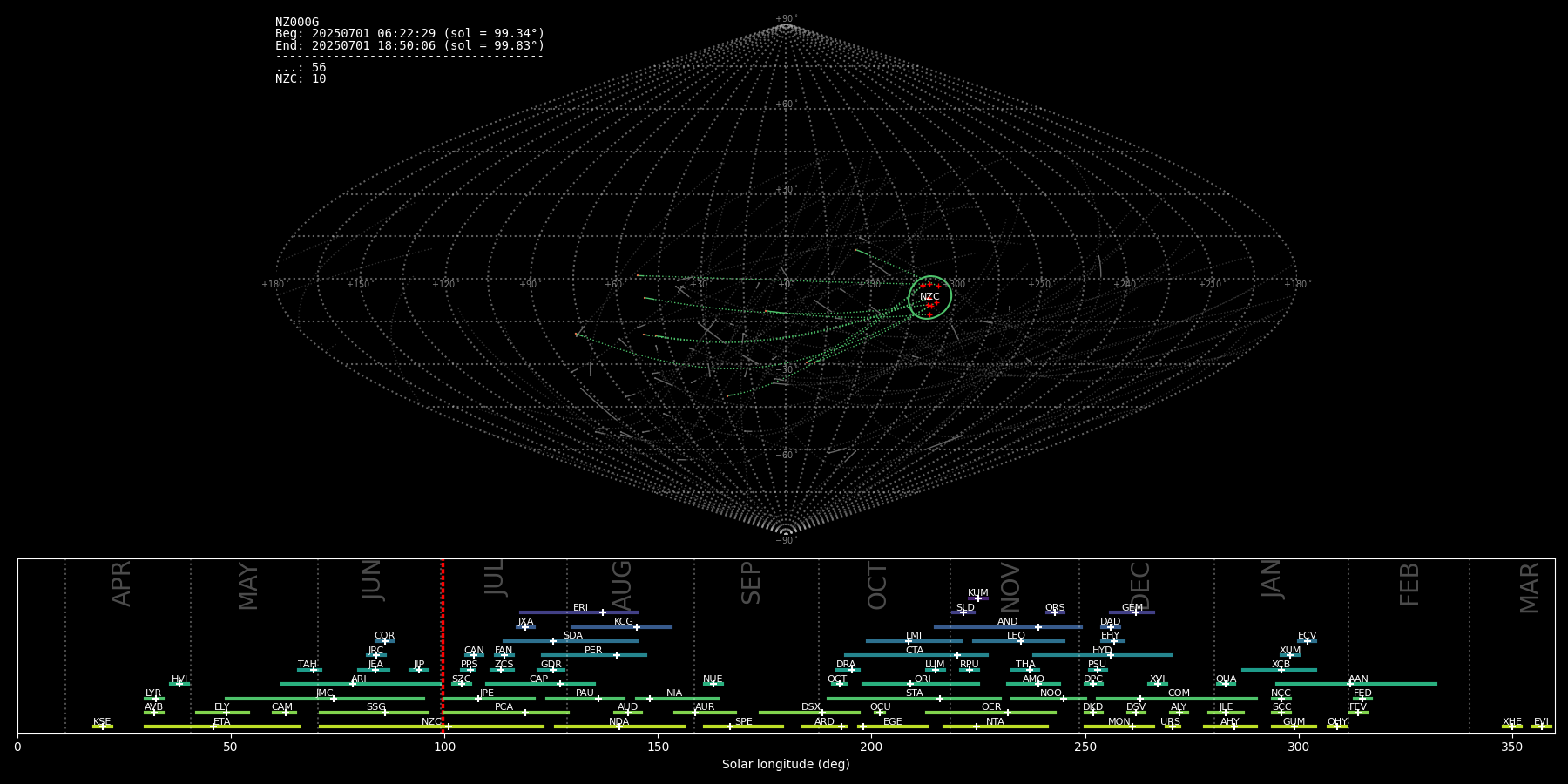Click the AUG month label
1568x784 pixels.
click(621, 585)
